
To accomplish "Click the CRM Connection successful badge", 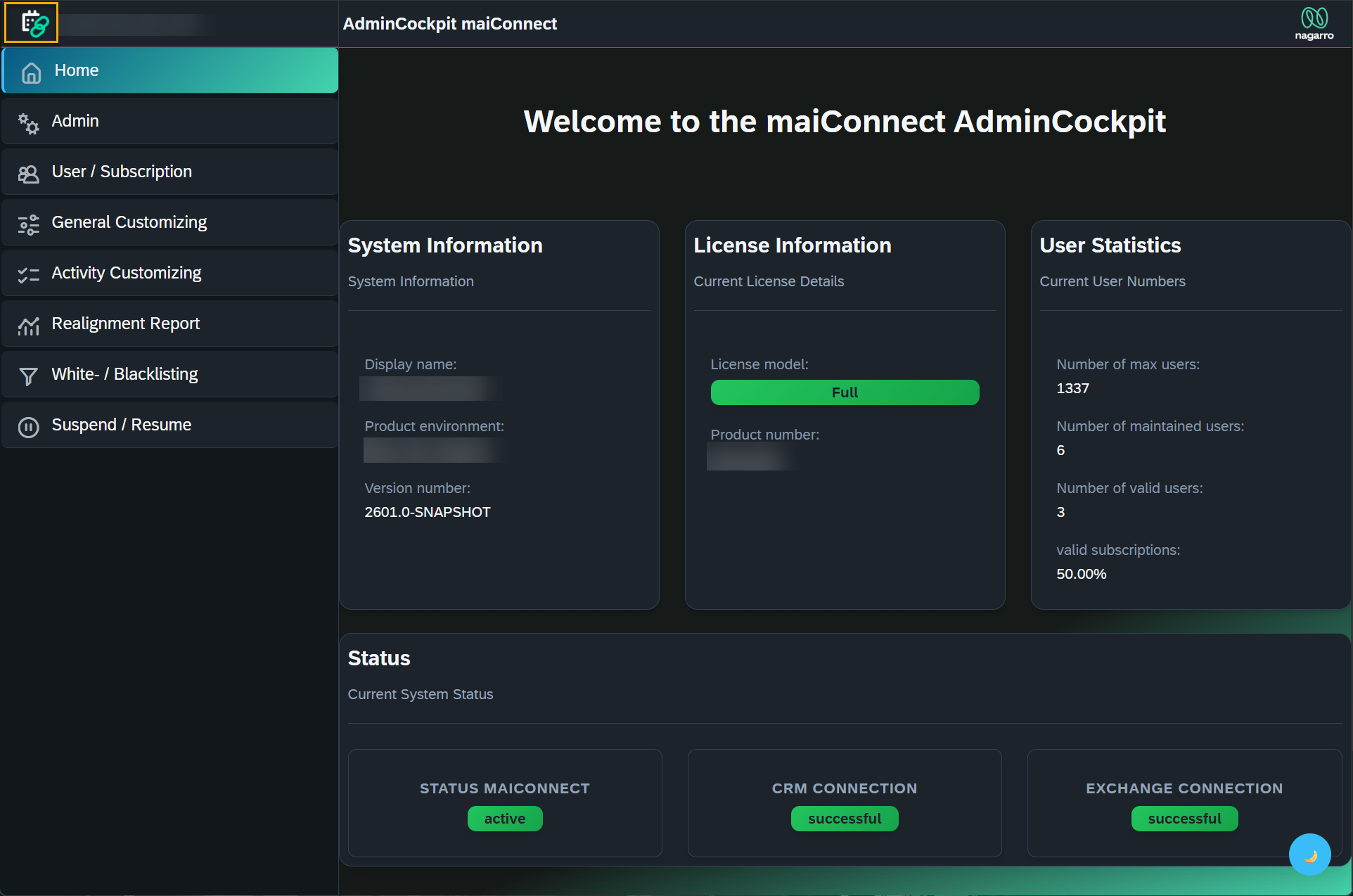I will [845, 819].
